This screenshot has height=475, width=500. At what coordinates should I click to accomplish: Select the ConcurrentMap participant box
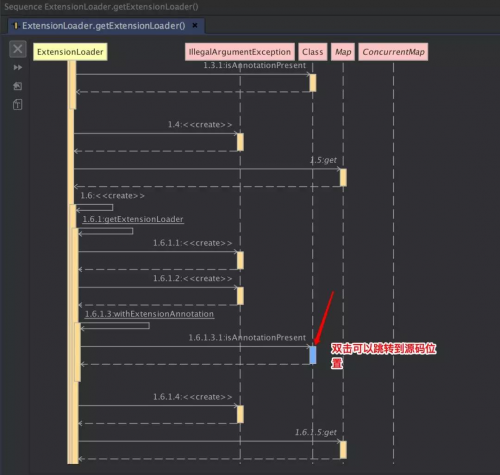(x=393, y=52)
